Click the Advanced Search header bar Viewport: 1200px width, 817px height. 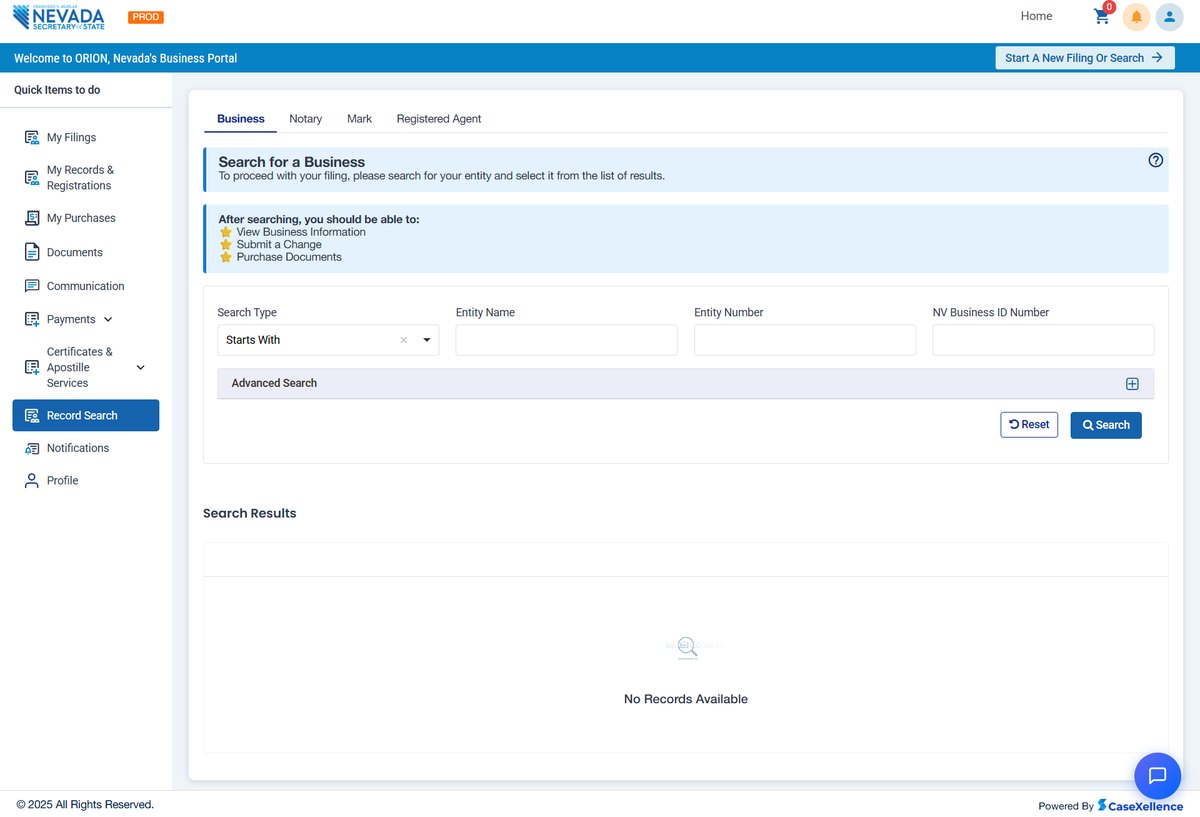point(685,383)
